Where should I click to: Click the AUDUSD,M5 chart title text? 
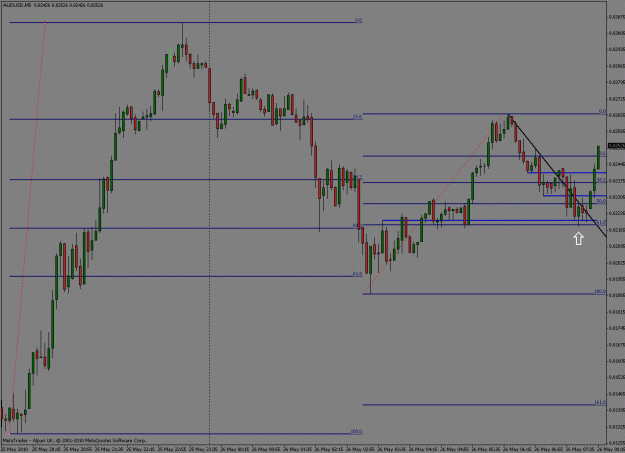point(17,5)
